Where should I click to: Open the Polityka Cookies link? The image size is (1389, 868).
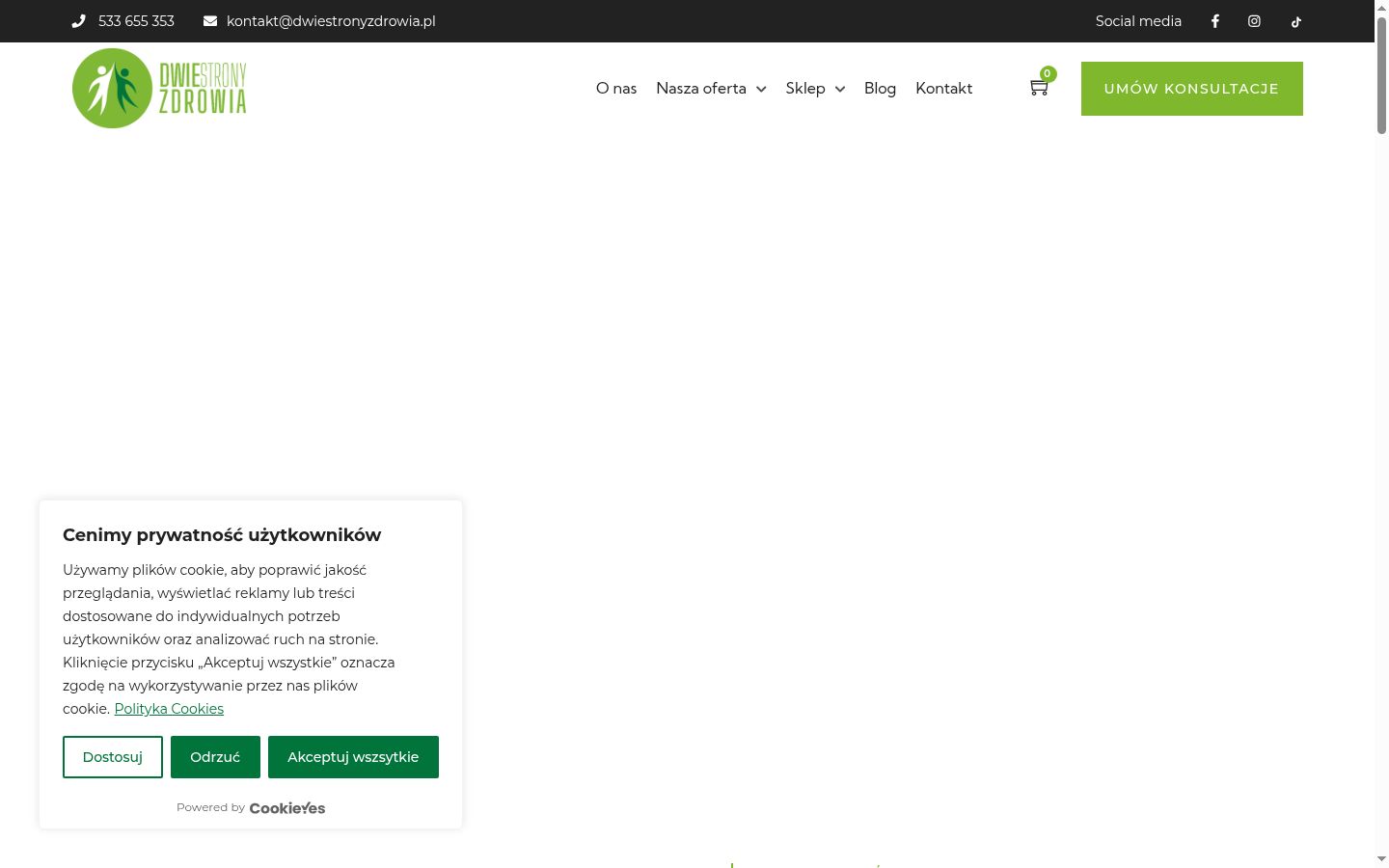pyautogui.click(x=169, y=709)
